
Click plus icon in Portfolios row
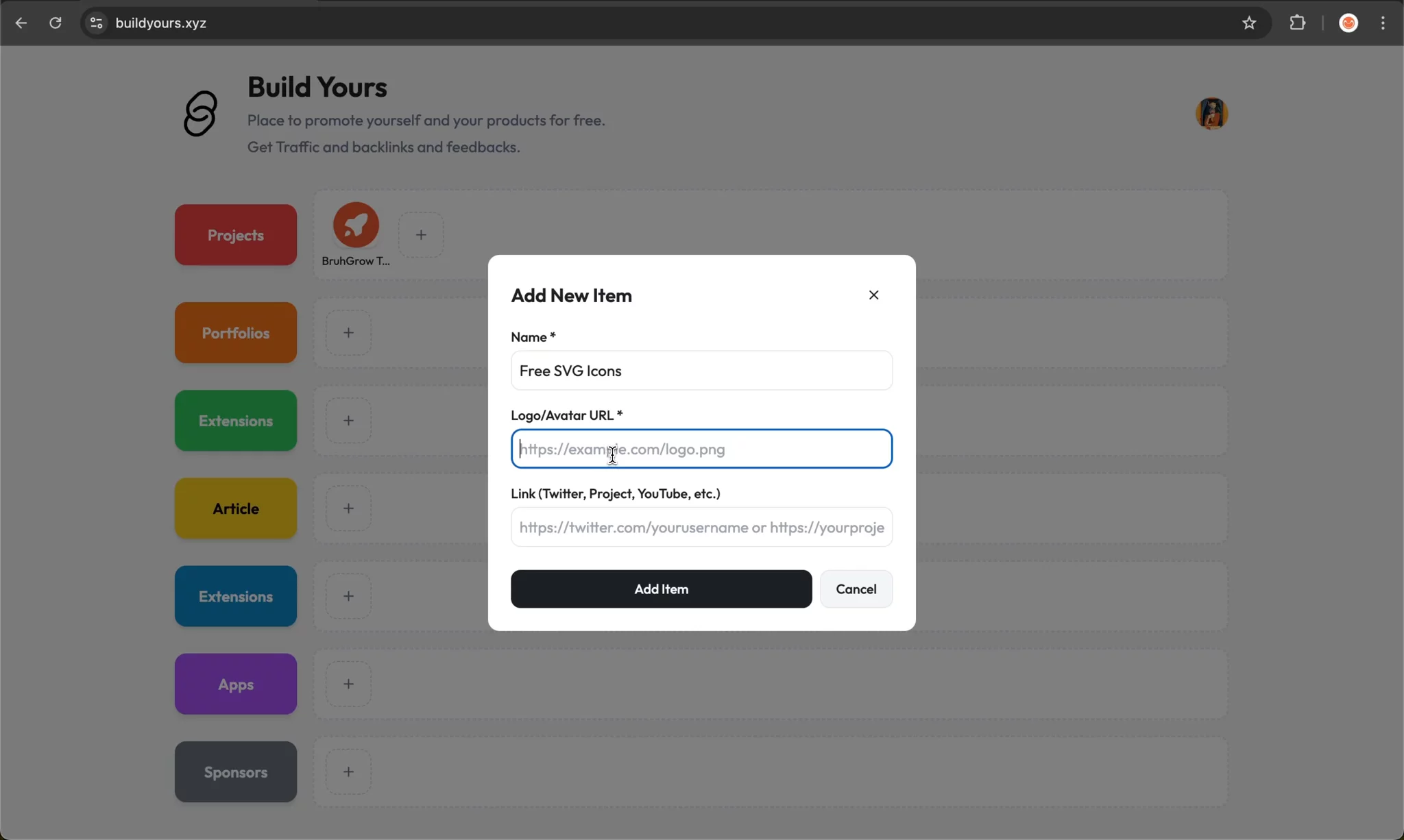coord(348,333)
